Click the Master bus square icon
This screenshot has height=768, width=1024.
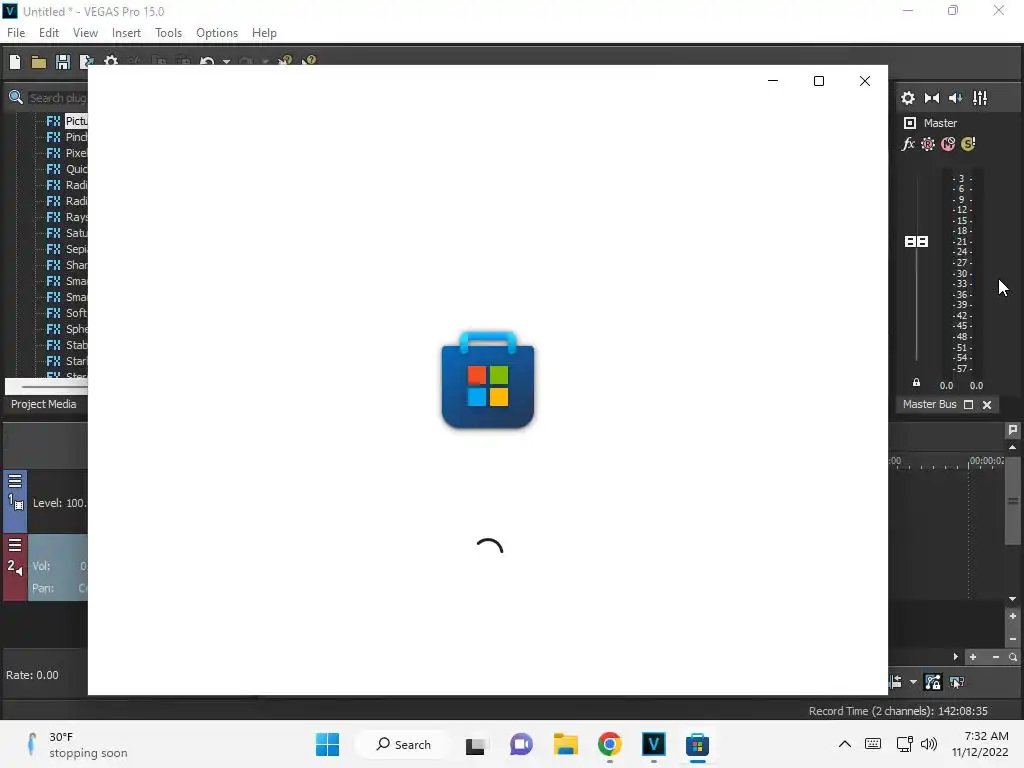910,123
